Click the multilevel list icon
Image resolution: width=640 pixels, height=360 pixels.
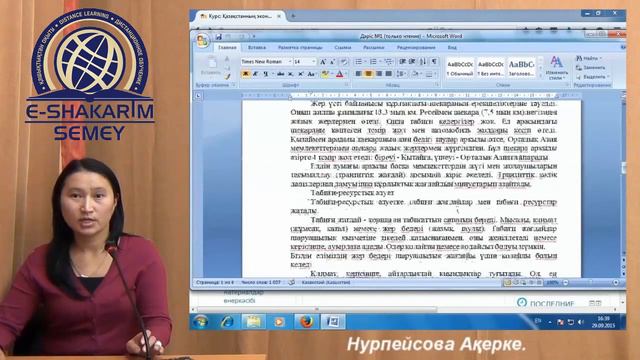pos(388,62)
